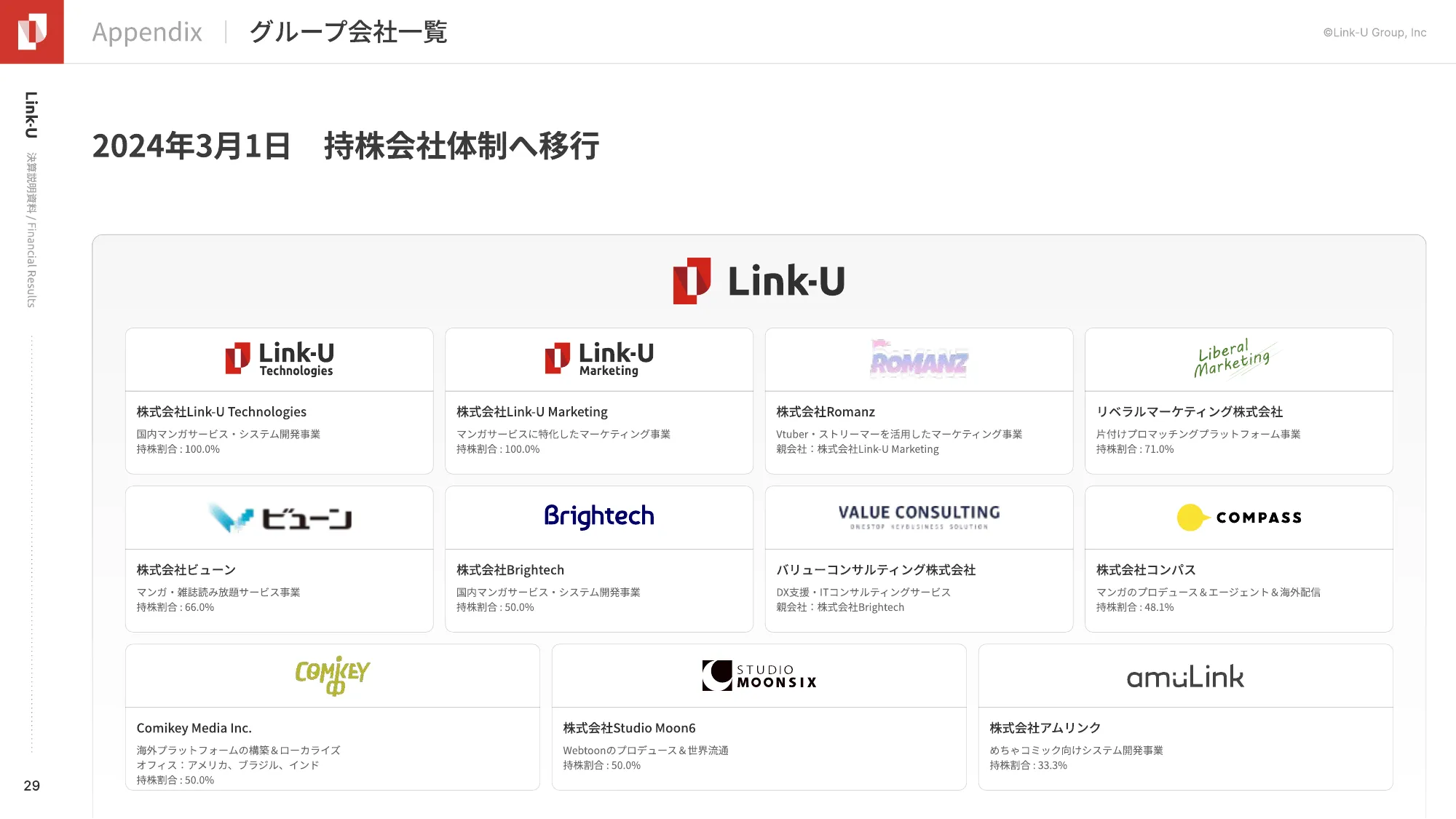Click 親会社：株式会社Brightech line

point(840,607)
